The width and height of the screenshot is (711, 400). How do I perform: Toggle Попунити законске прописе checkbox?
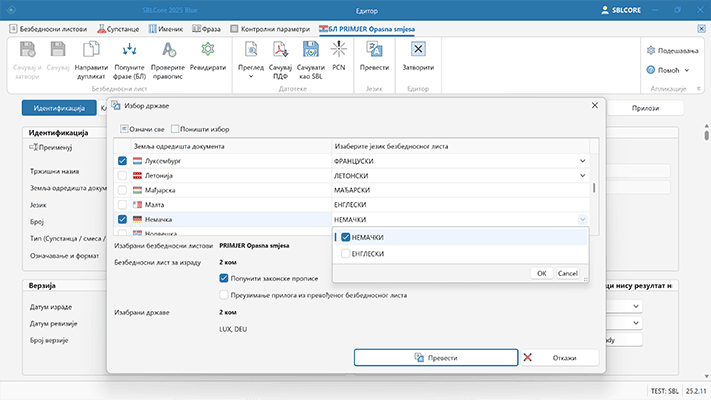click(x=224, y=278)
